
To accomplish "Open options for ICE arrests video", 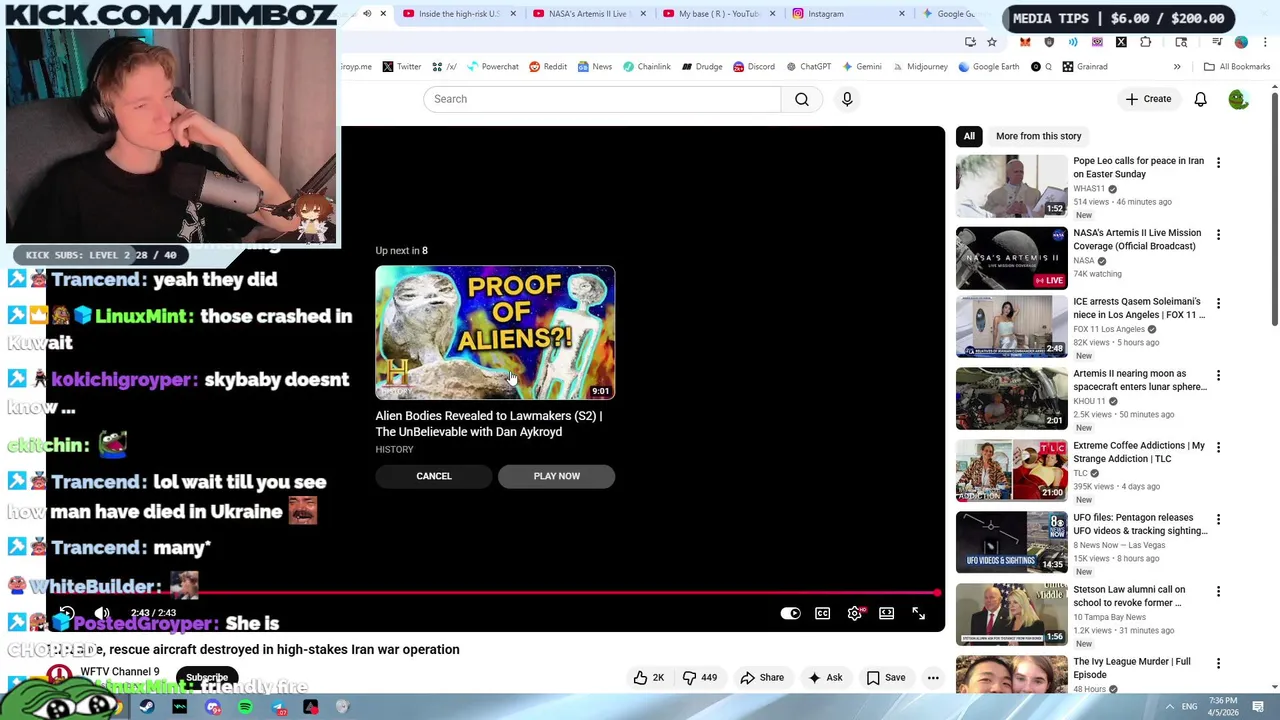I will [x=1218, y=302].
